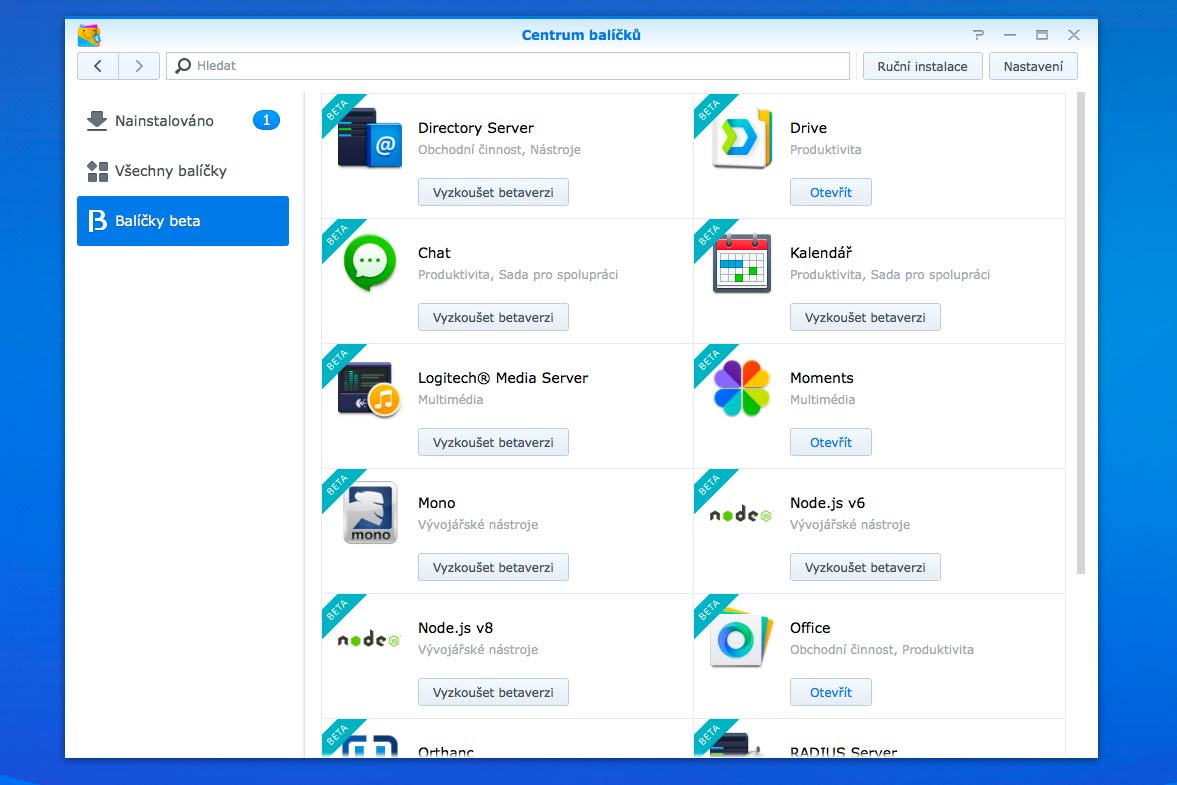Open the Nastavení settings button
The width and height of the screenshot is (1177, 785).
point(1033,66)
